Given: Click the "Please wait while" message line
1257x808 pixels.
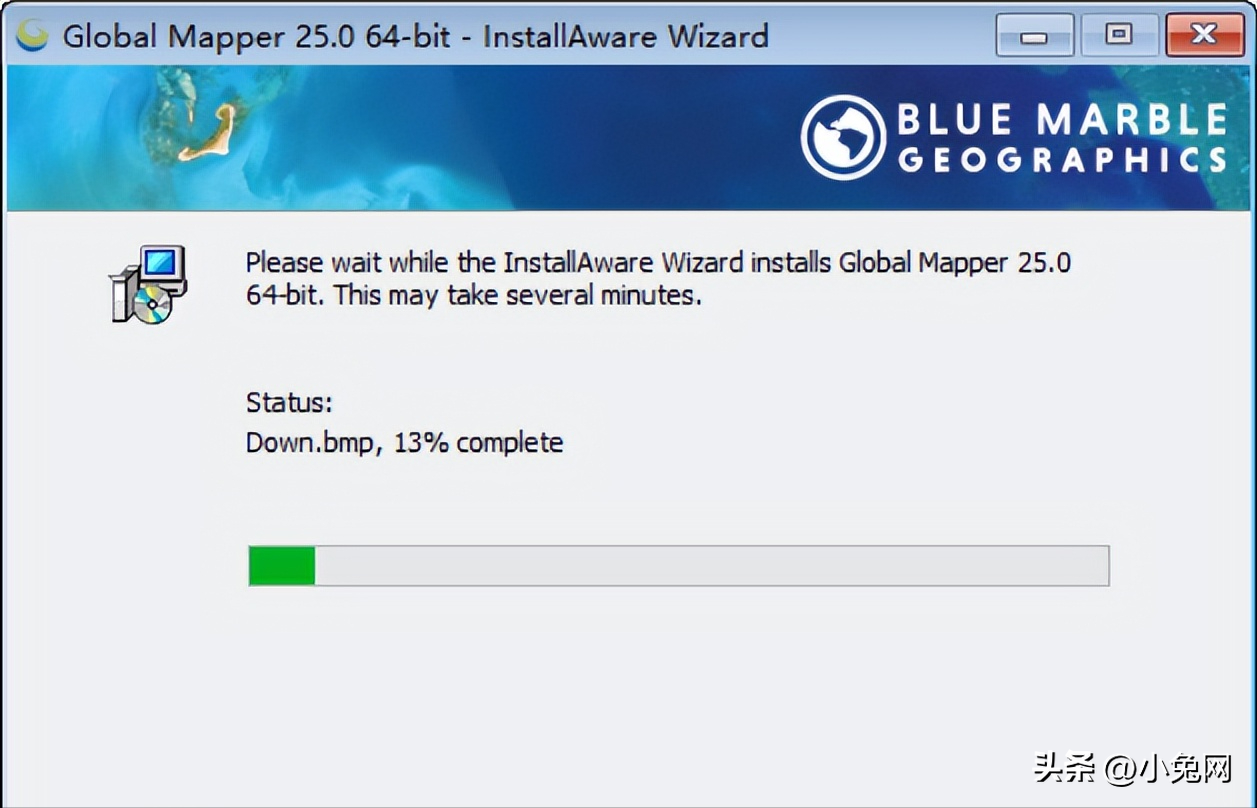Looking at the screenshot, I should 658,263.
